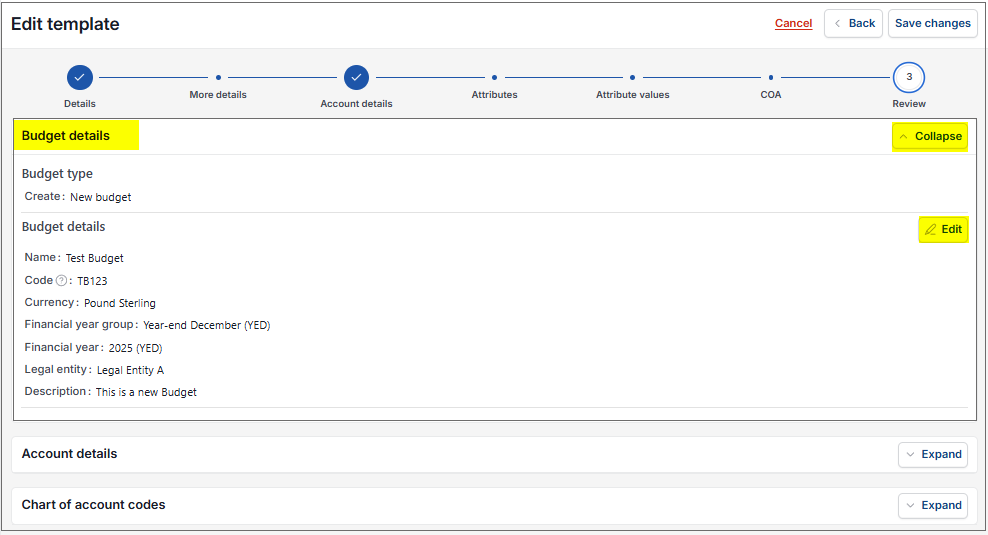Collapse the Budget details section
Screen dimensions: 988x535
tap(930, 136)
